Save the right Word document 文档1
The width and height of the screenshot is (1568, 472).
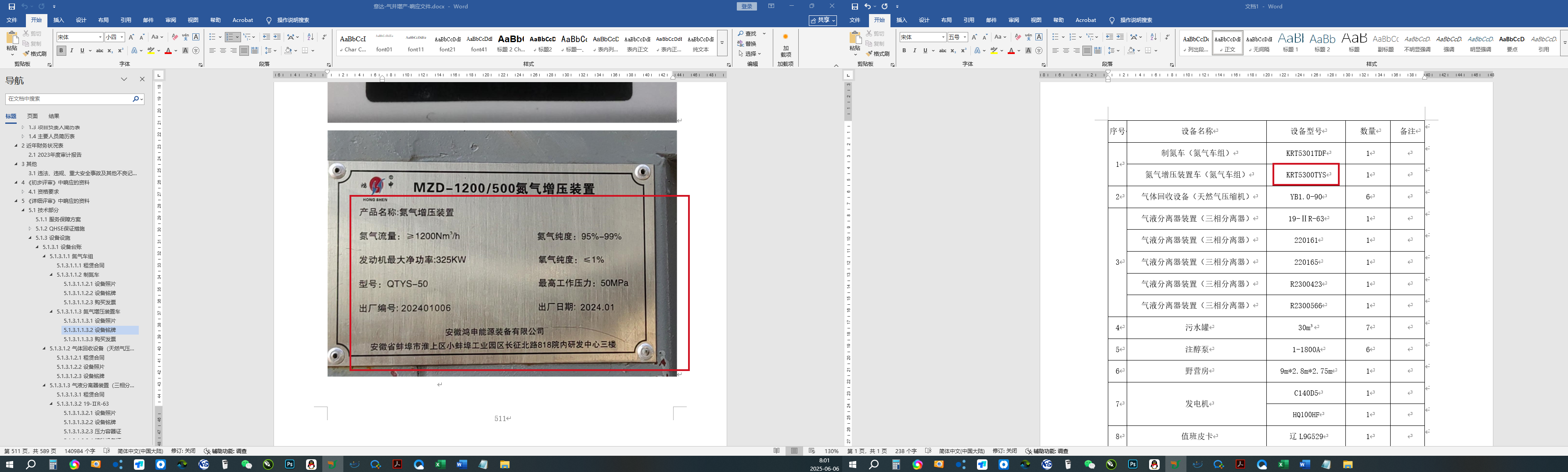point(854,6)
